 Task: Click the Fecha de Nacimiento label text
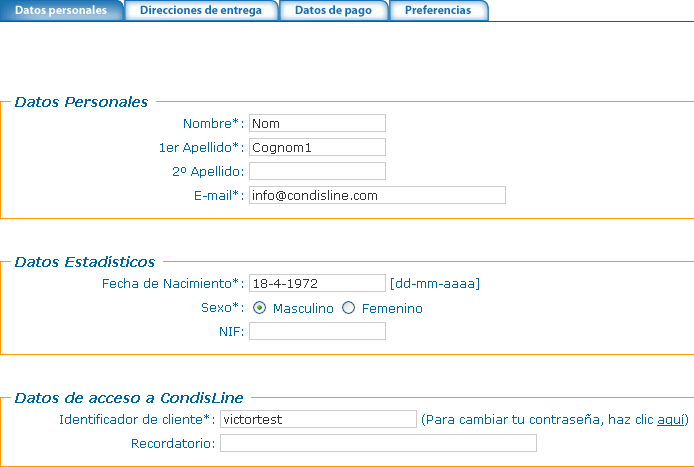click(x=172, y=283)
